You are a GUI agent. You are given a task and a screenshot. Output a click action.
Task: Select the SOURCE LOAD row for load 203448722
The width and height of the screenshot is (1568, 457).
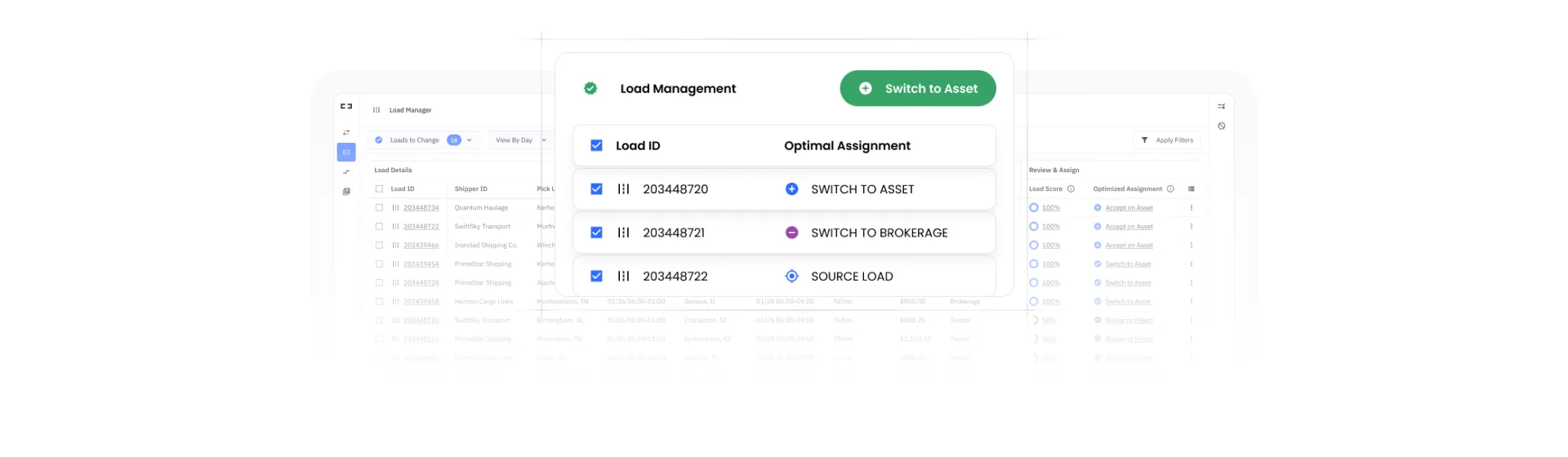pyautogui.click(x=851, y=277)
